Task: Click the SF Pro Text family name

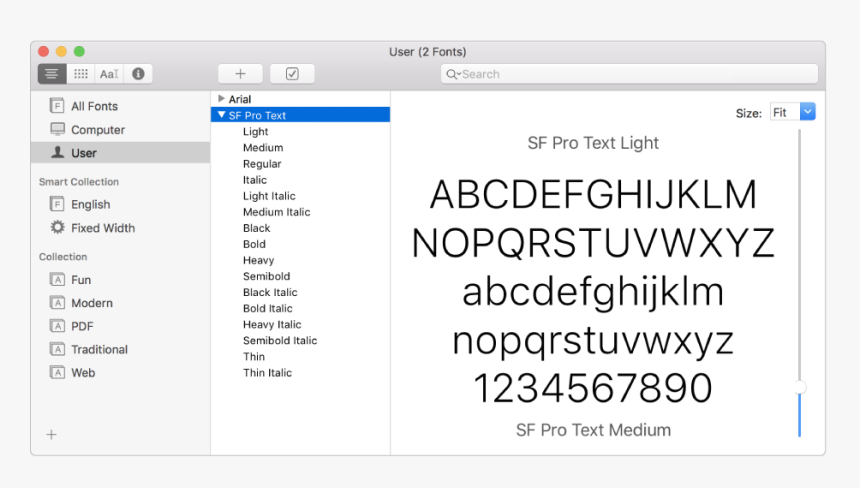Action: [x=257, y=115]
